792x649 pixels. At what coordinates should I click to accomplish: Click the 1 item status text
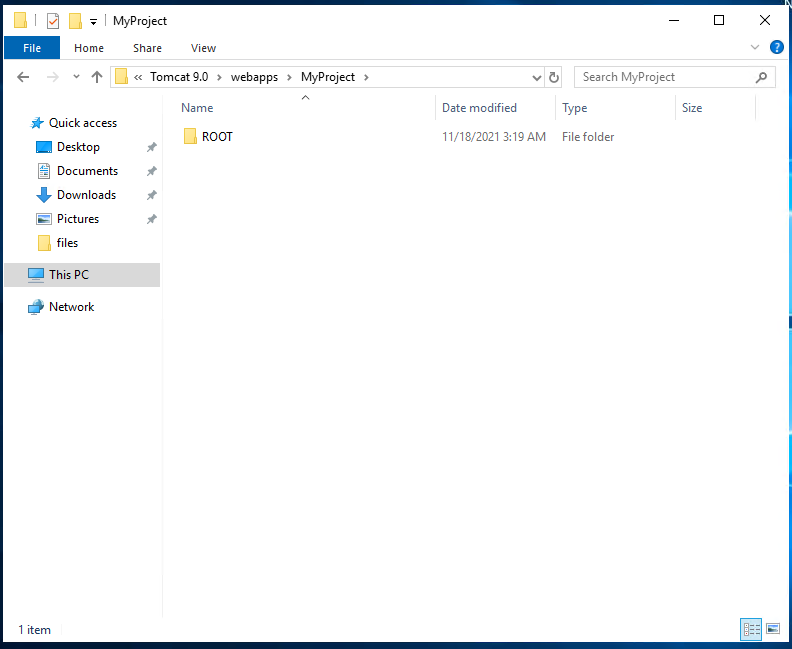(x=34, y=630)
